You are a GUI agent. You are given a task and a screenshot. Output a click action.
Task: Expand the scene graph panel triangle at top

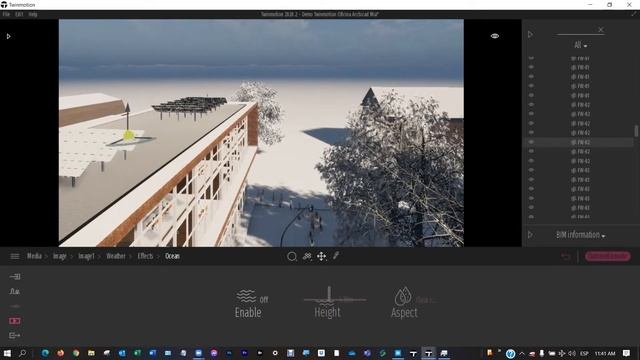[x=530, y=35]
